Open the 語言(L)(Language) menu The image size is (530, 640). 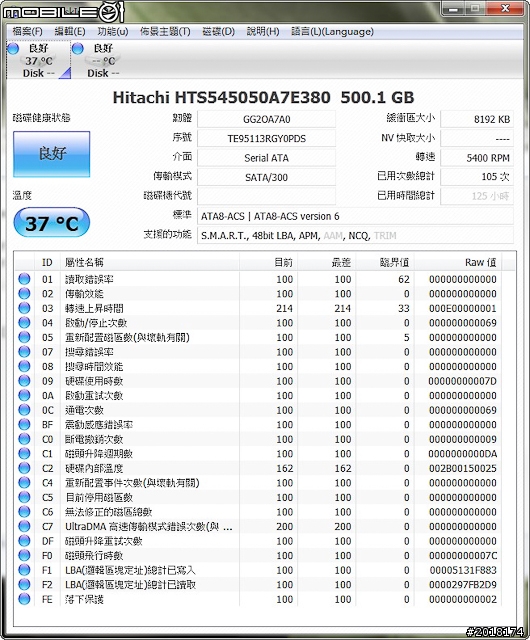(332, 31)
